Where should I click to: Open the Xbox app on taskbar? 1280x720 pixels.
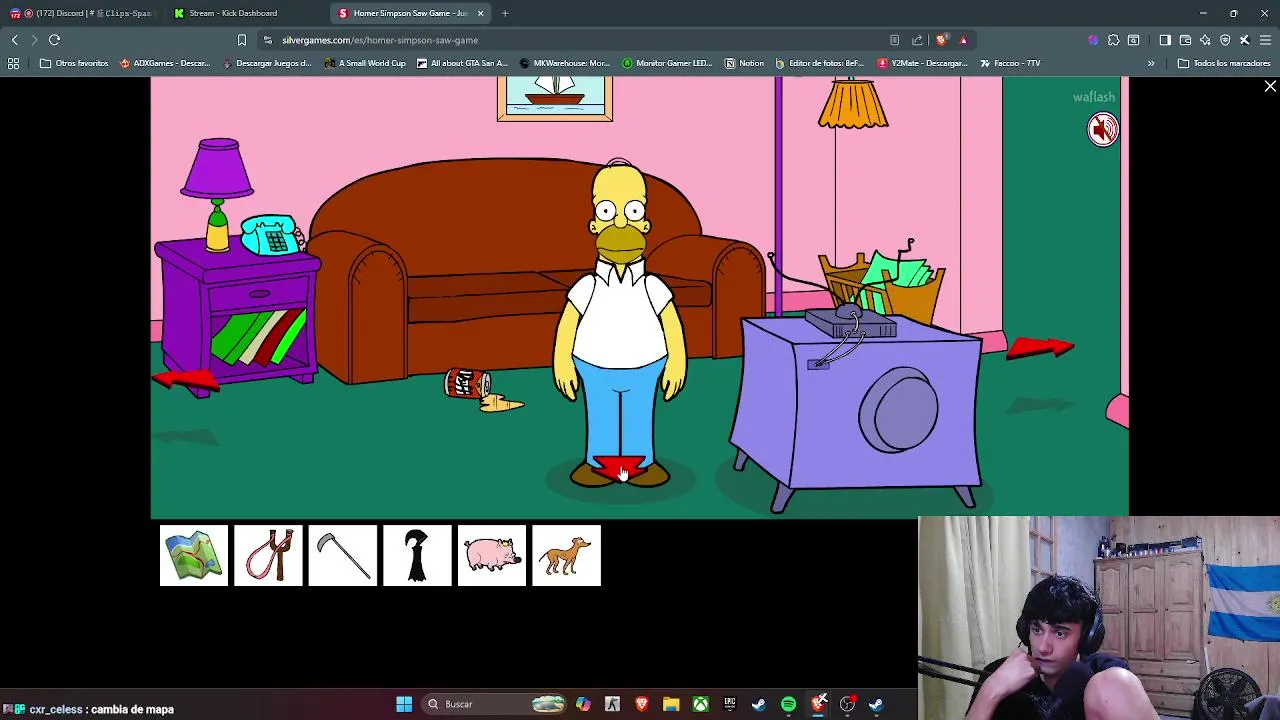click(700, 704)
